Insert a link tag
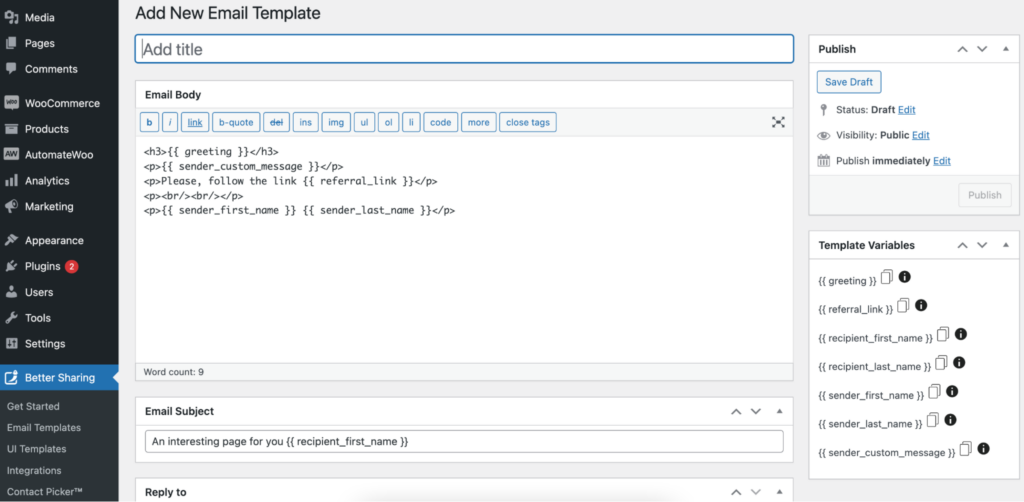Viewport: 1024px width, 502px height. coord(195,122)
